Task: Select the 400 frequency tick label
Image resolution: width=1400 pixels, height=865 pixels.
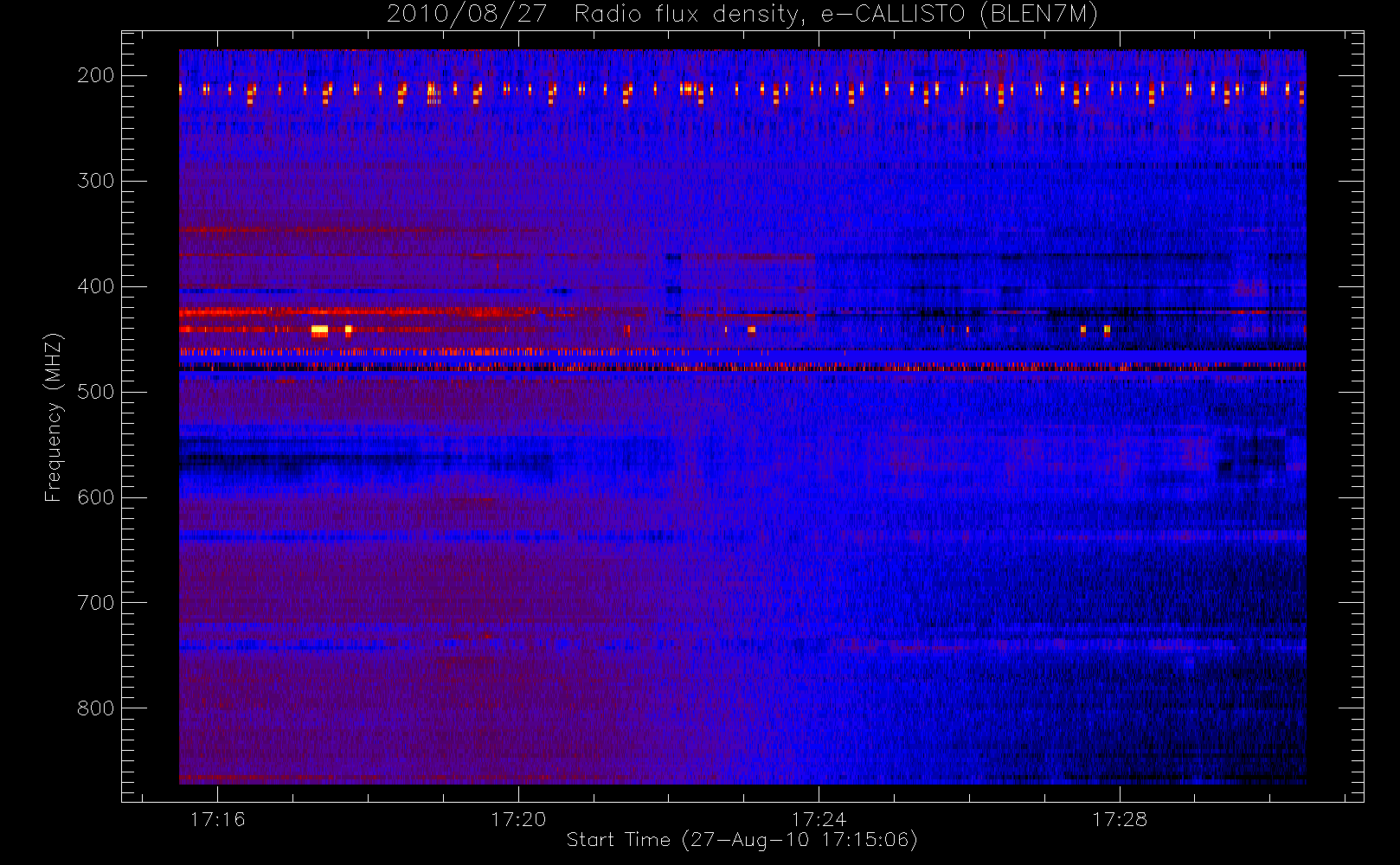Action: pyautogui.click(x=95, y=286)
